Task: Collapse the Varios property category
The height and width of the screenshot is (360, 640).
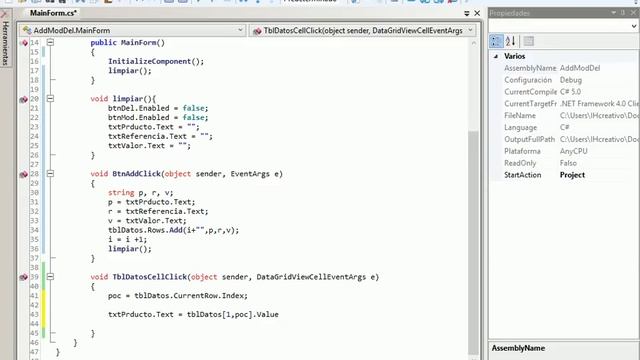Action: [496, 56]
